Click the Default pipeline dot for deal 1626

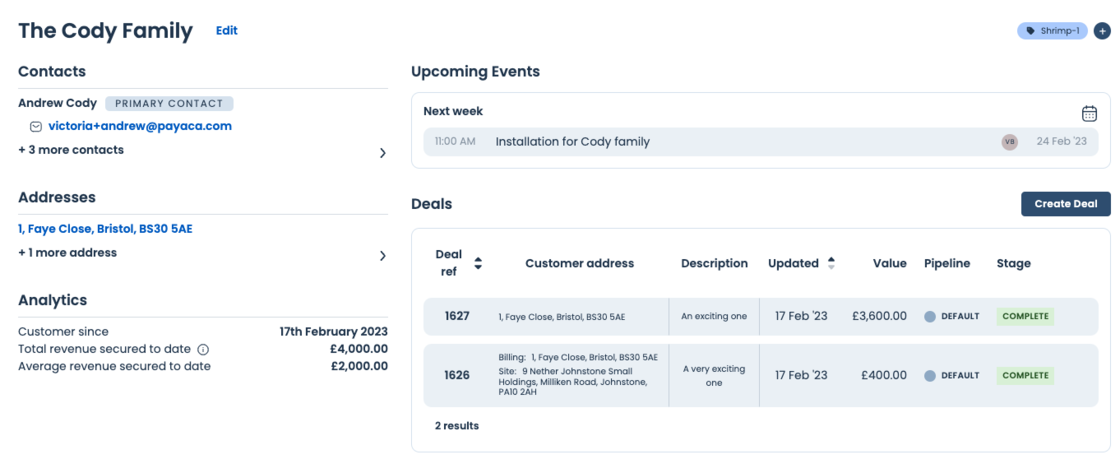(x=930, y=376)
